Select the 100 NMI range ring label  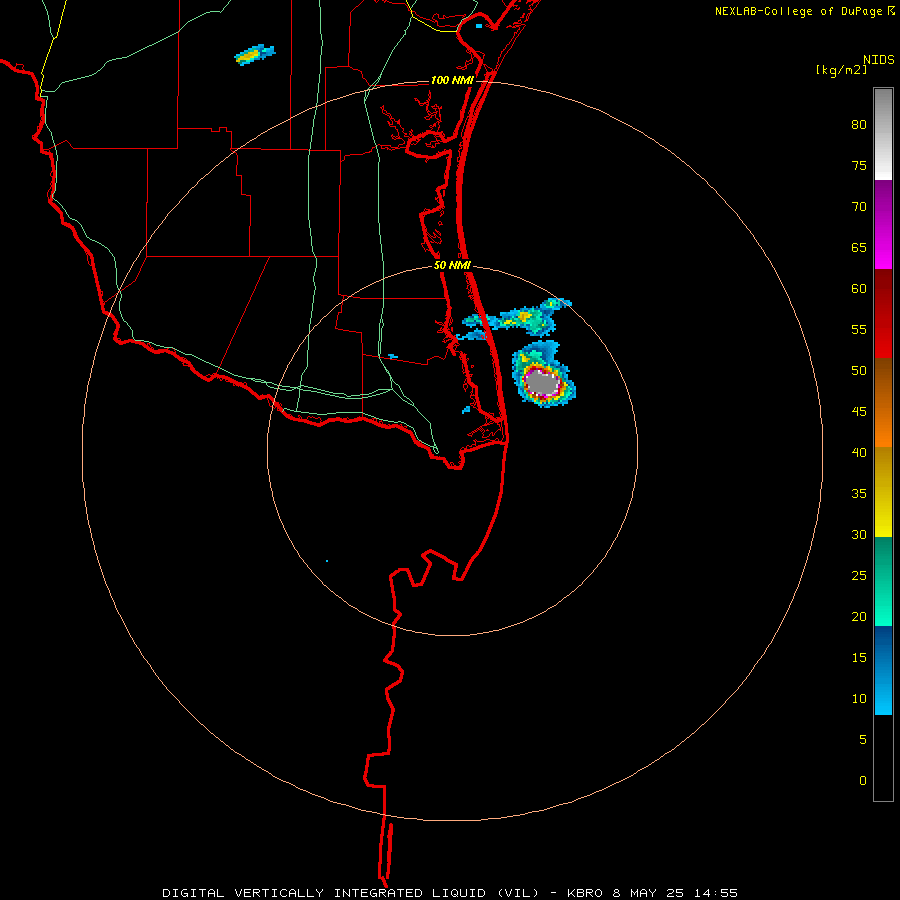(452, 80)
